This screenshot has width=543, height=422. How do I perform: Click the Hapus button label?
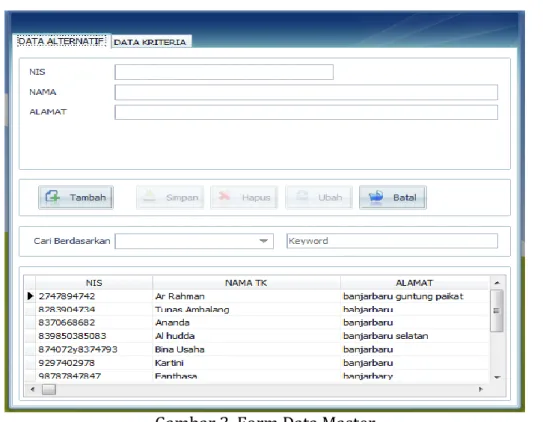(256, 198)
